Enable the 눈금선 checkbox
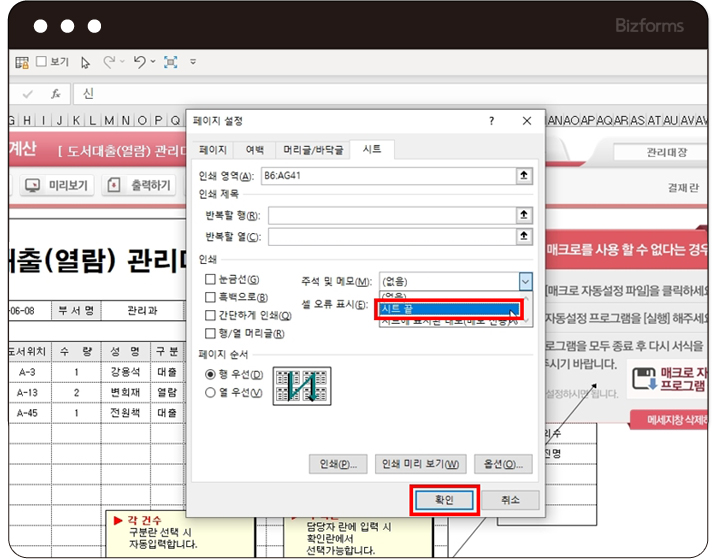 [210, 280]
